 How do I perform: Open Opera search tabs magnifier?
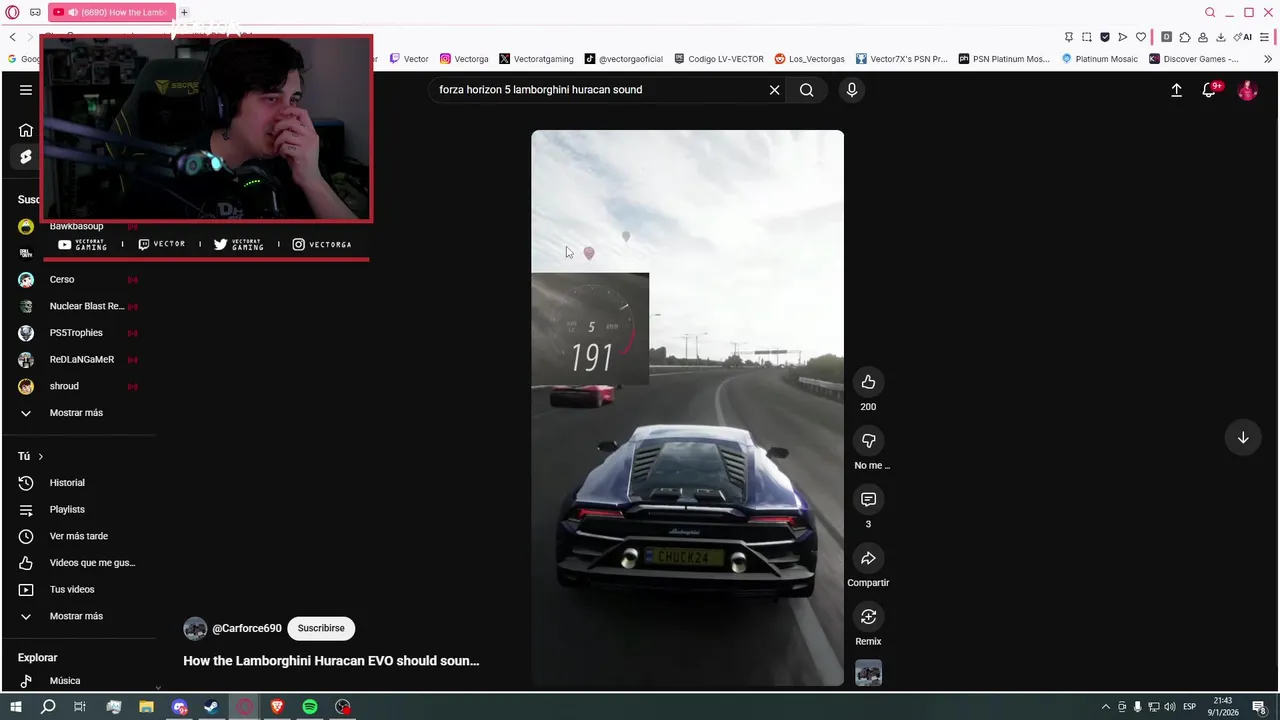click(x=1210, y=12)
